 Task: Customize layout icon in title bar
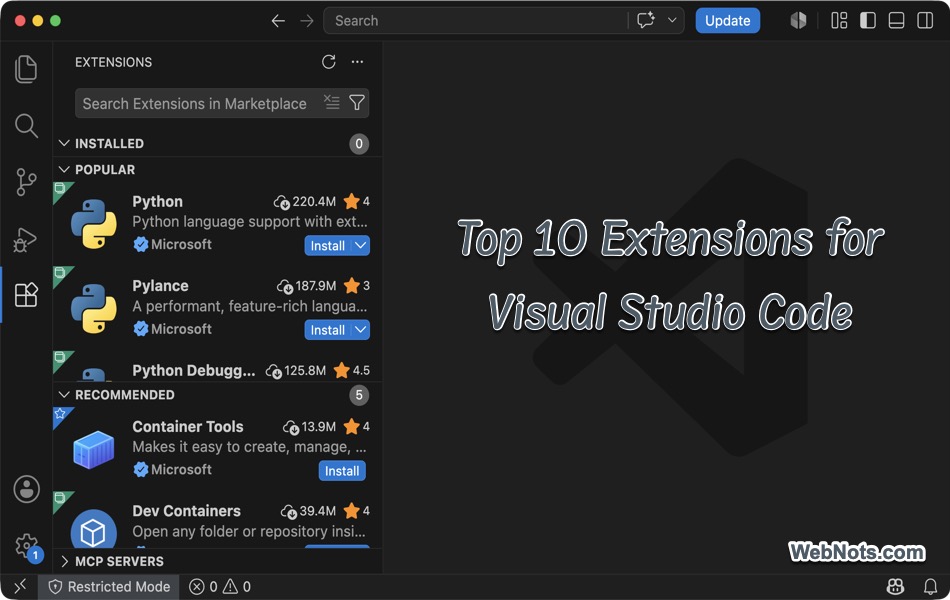point(839,21)
